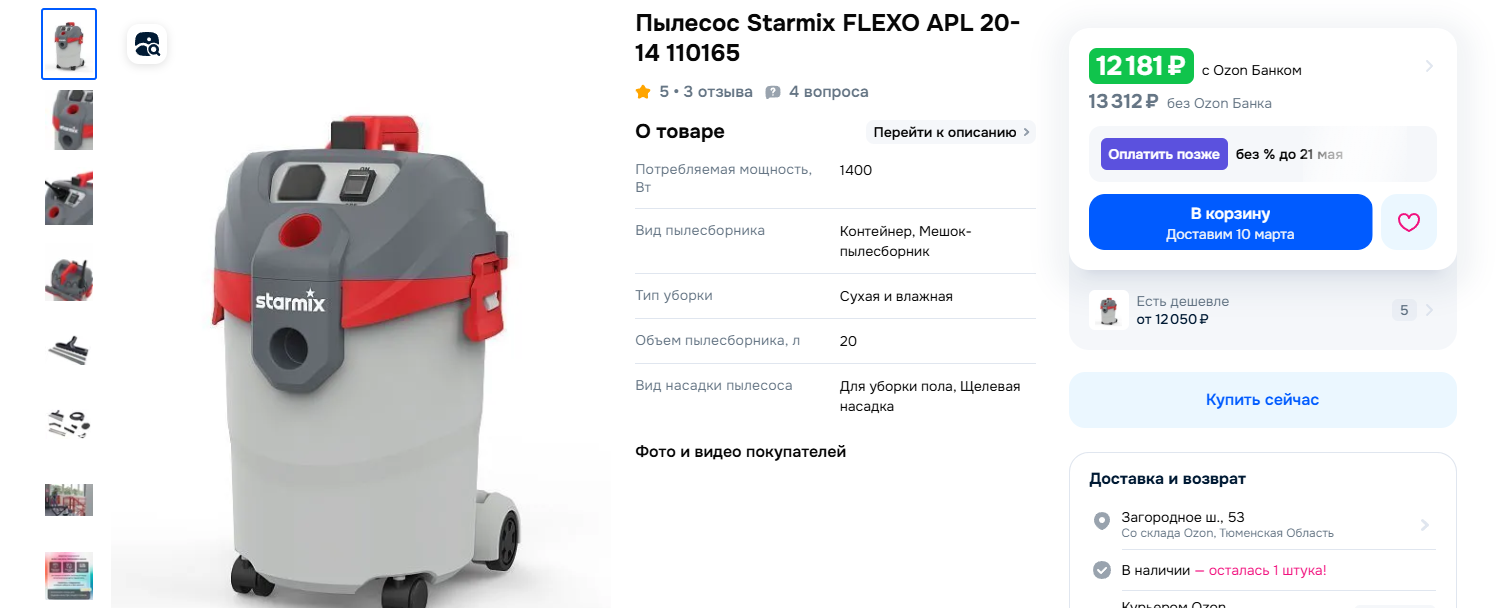1502x608 pixels.
Task: Click the orange star rating icon
Action: pyautogui.click(x=643, y=92)
